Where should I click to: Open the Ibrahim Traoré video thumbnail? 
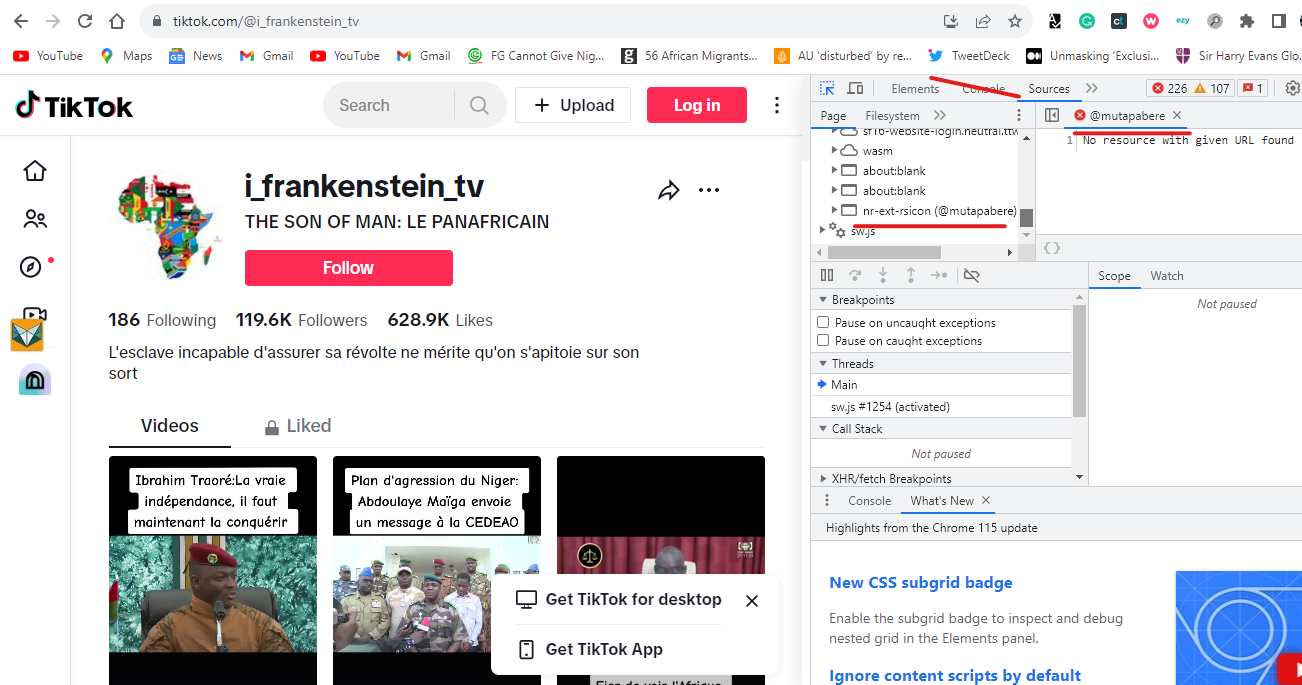tap(213, 570)
